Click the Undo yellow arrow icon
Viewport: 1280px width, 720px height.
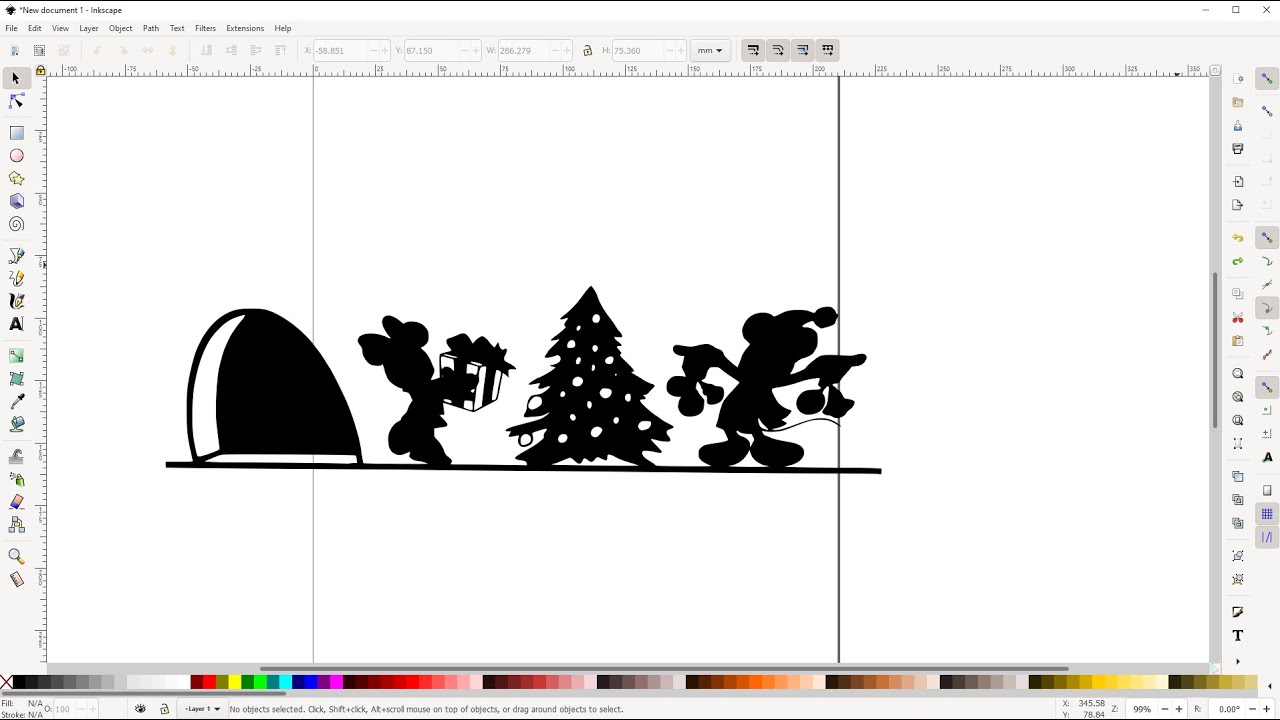click(x=1238, y=238)
